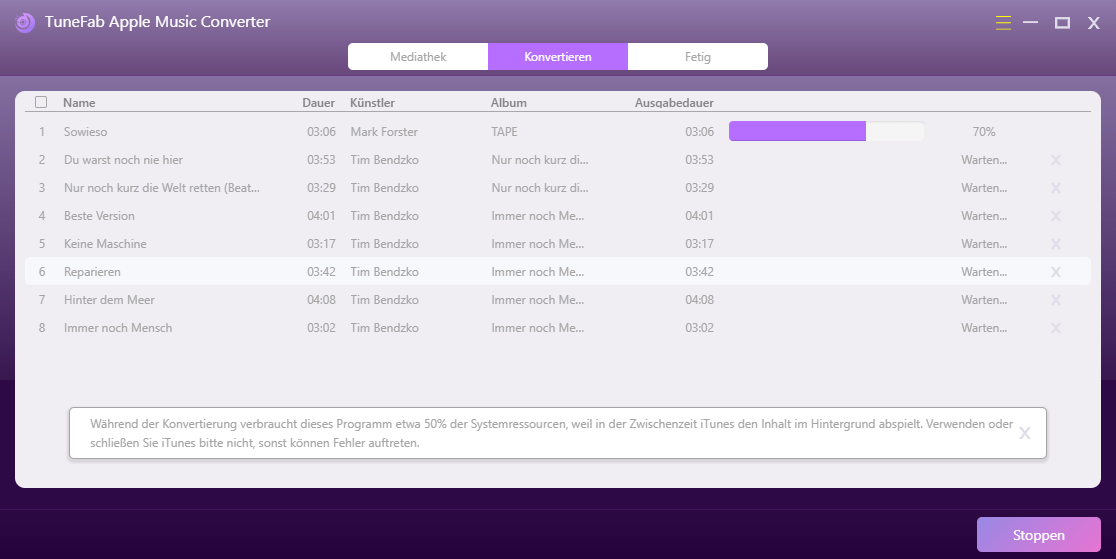Select the track 'Hinter dem Meer'
This screenshot has height=559, width=1116.
tap(109, 300)
